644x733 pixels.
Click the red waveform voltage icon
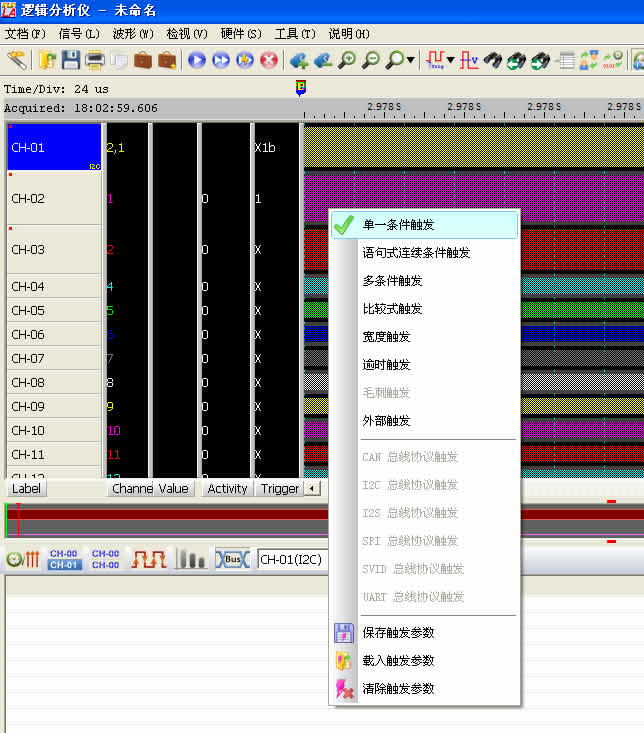469,60
